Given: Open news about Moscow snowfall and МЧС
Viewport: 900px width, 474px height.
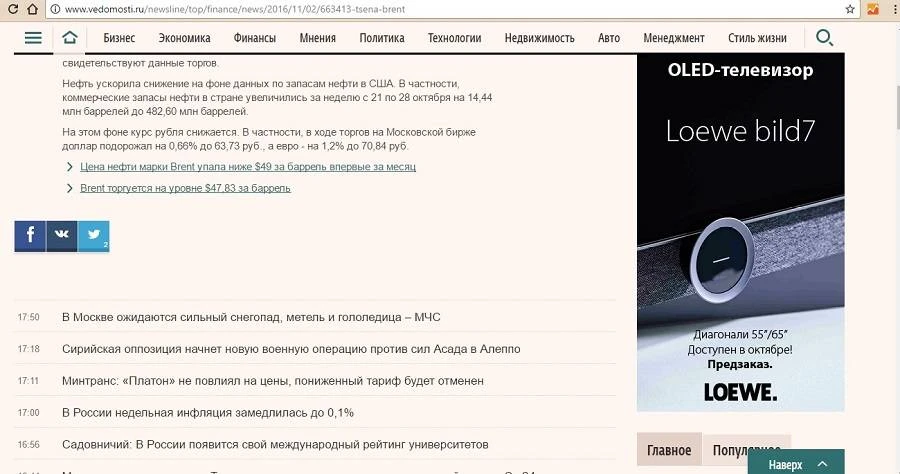Looking at the screenshot, I should (x=251, y=317).
